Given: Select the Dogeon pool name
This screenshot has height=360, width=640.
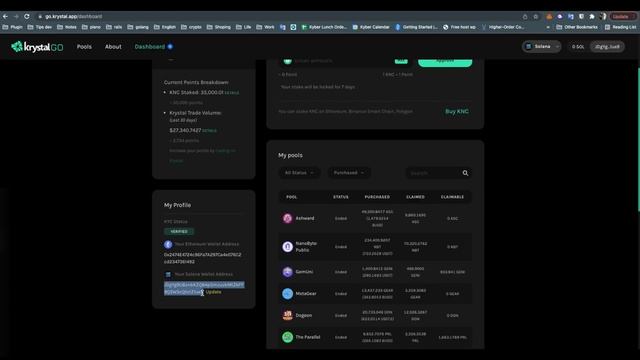Looking at the screenshot, I should click(x=304, y=315).
